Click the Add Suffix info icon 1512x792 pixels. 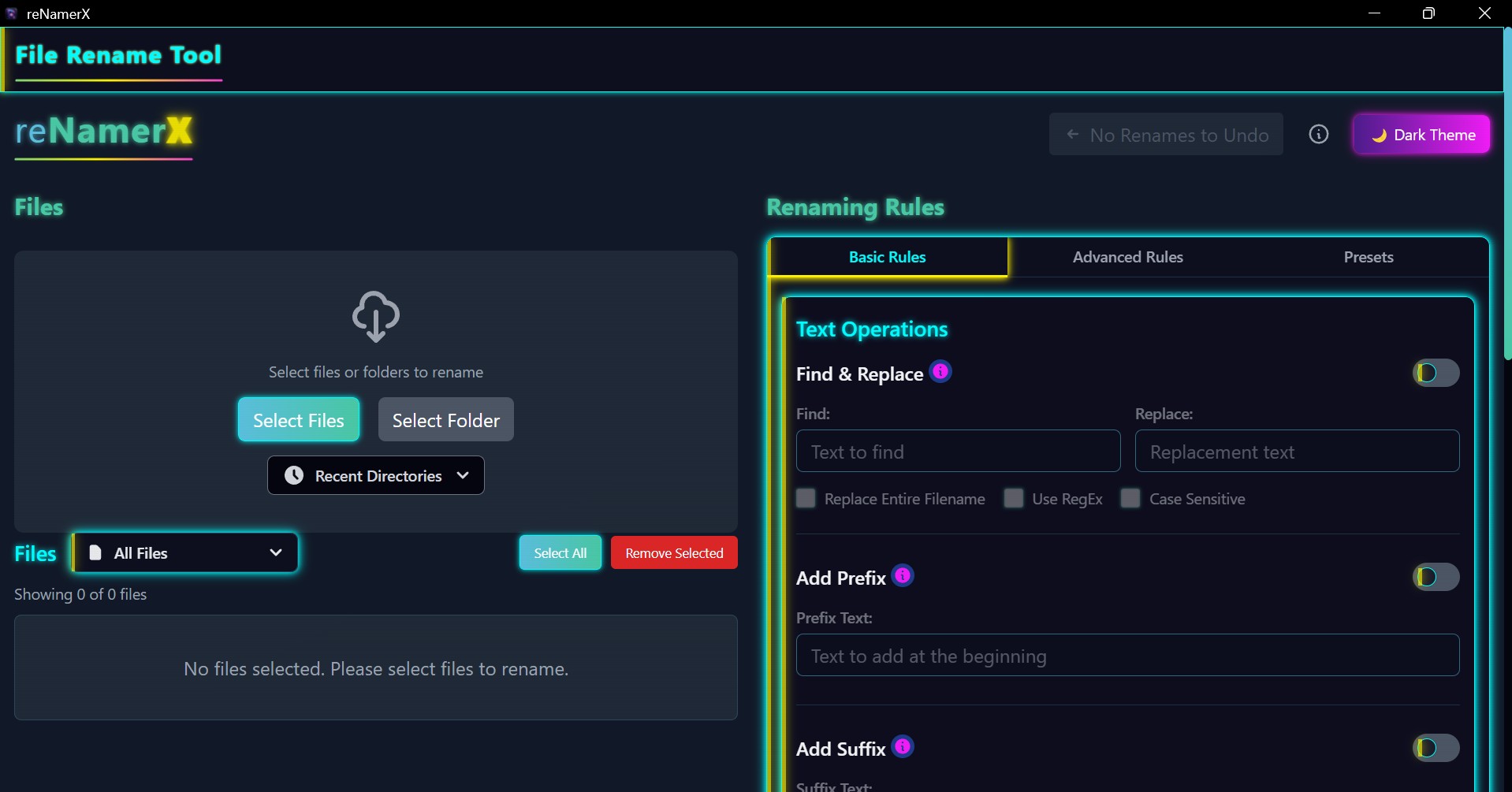point(903,746)
